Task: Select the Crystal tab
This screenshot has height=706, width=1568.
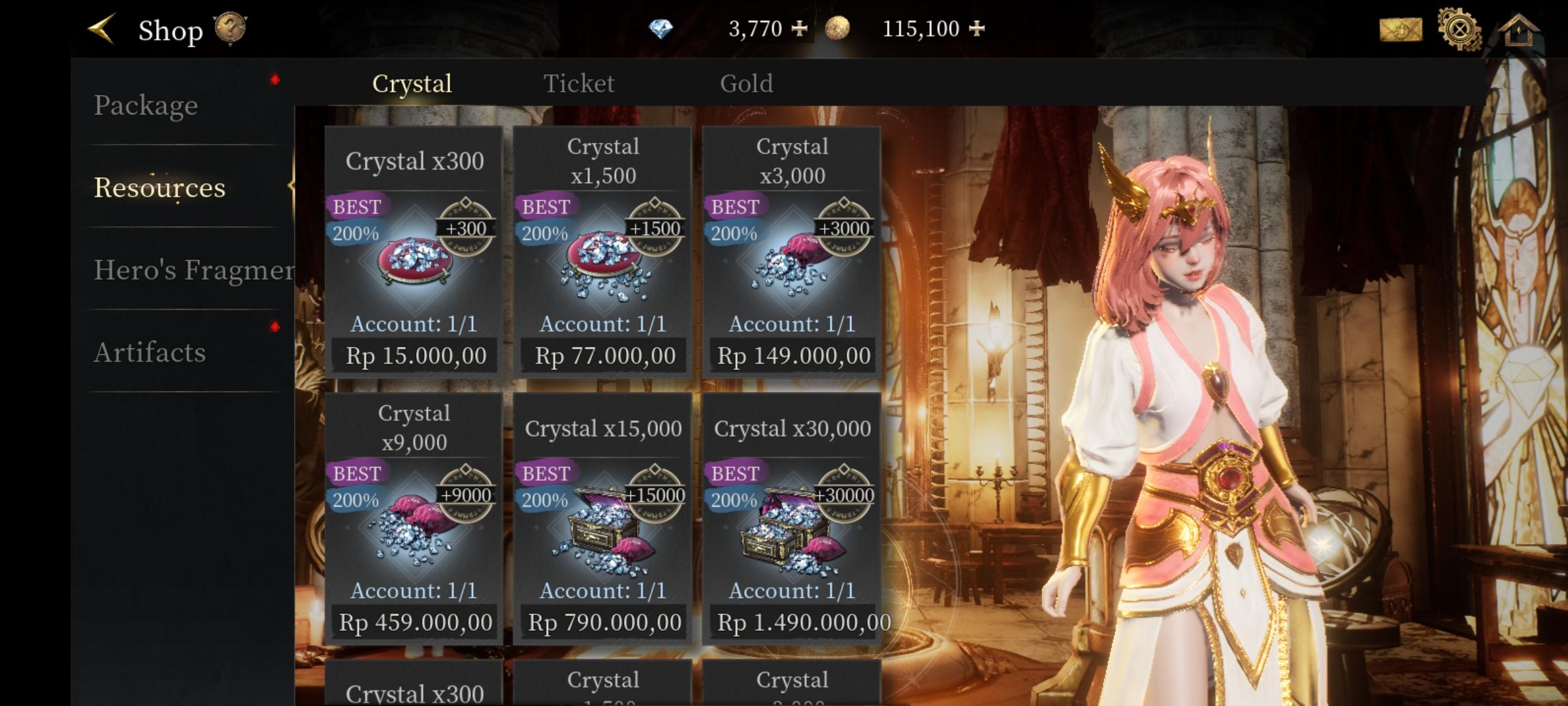Action: [x=412, y=83]
